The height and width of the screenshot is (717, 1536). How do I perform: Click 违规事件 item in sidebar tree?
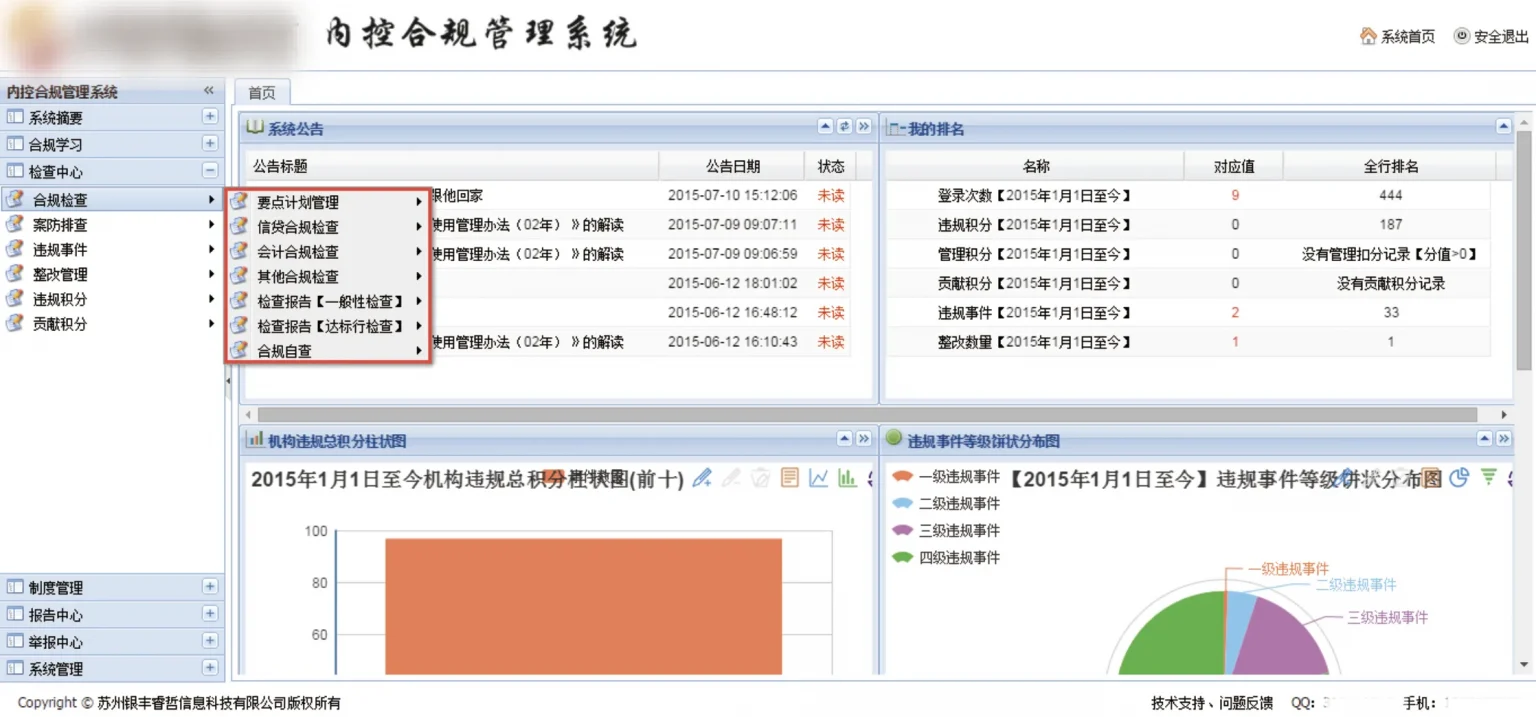tap(60, 250)
